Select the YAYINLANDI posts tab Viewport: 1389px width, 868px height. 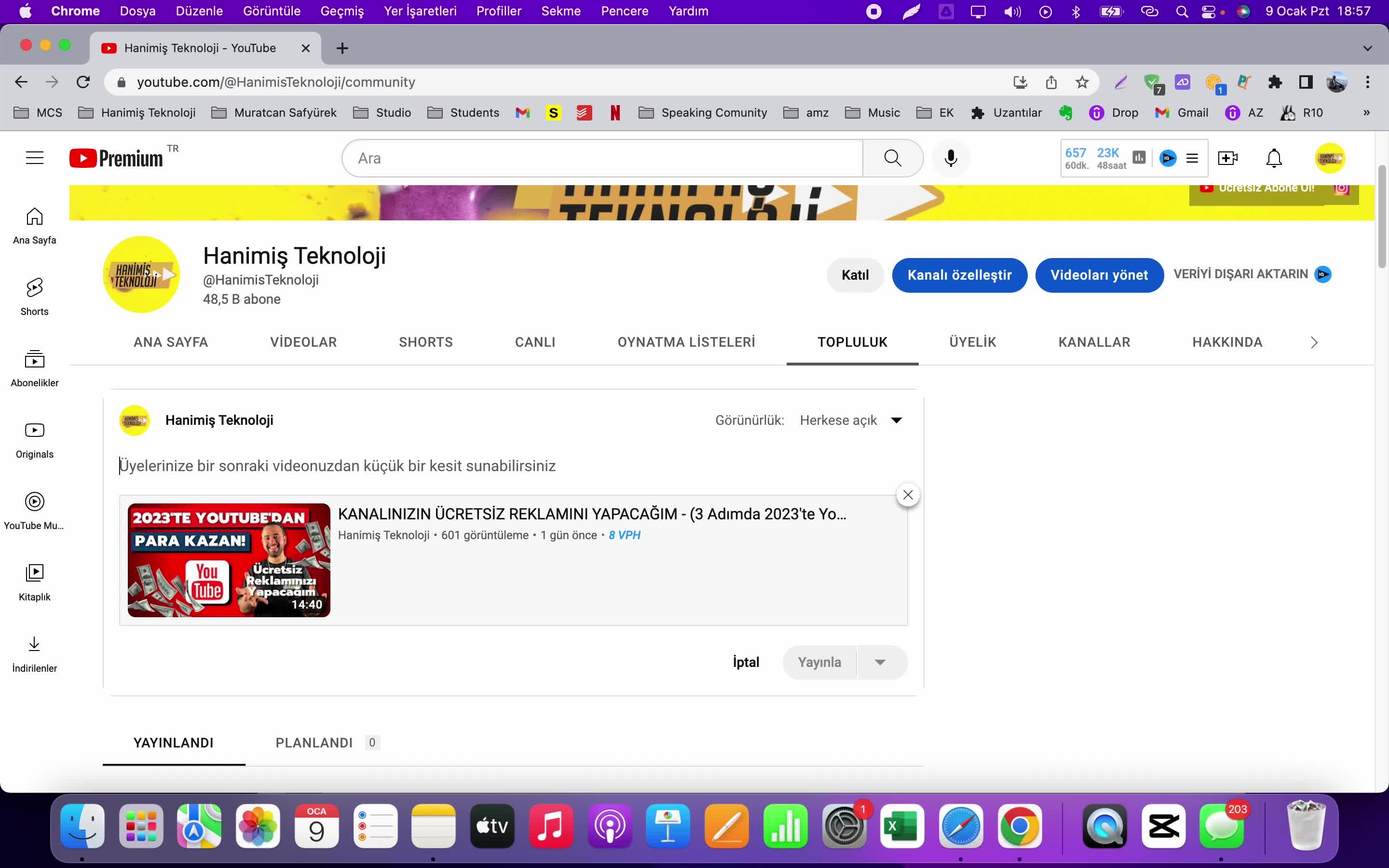pyautogui.click(x=173, y=743)
